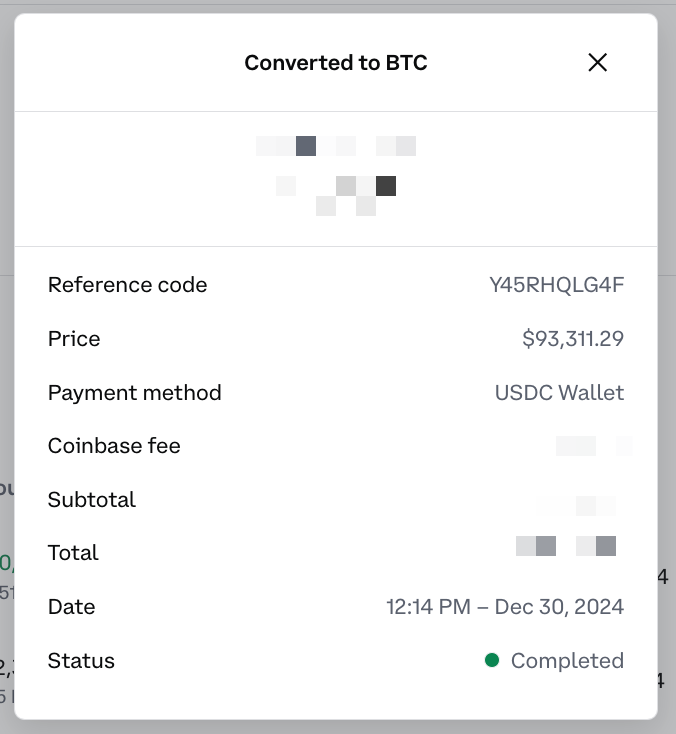Click the blurred Total amount
The width and height of the screenshot is (676, 734).
(x=566, y=546)
